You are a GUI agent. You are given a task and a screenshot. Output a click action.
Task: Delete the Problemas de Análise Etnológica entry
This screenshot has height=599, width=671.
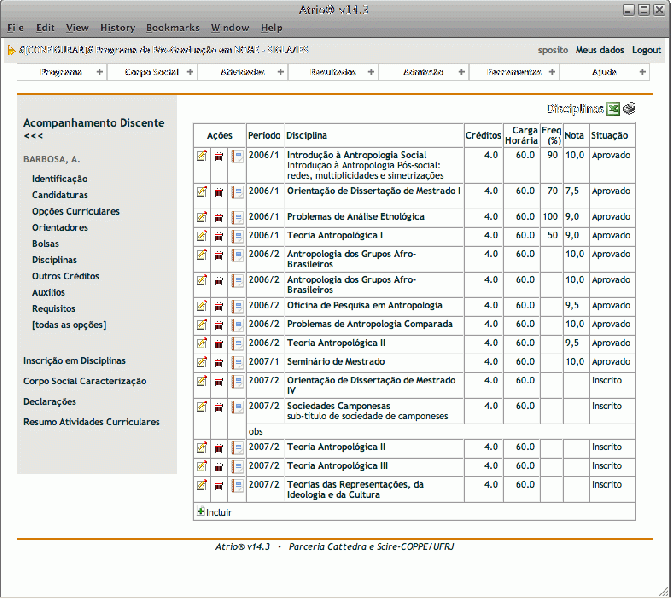click(x=219, y=217)
